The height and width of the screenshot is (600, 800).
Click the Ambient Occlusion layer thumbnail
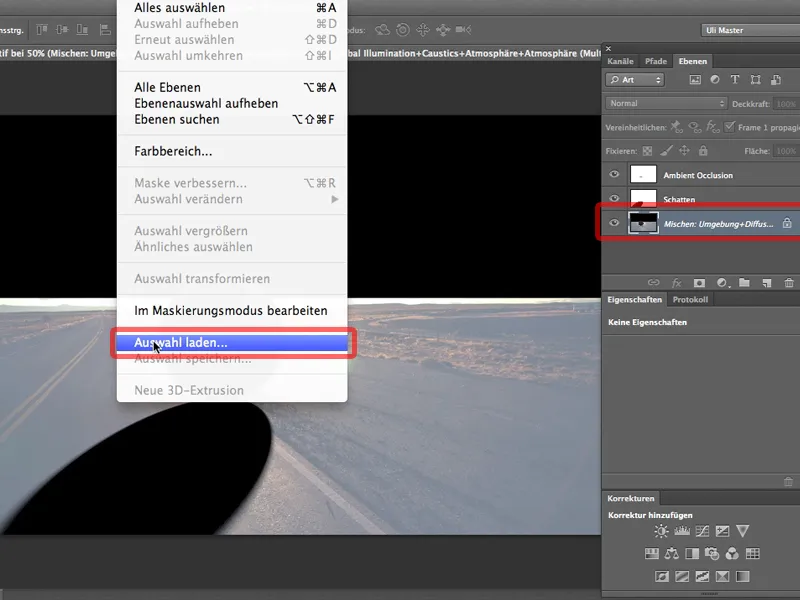(643, 174)
